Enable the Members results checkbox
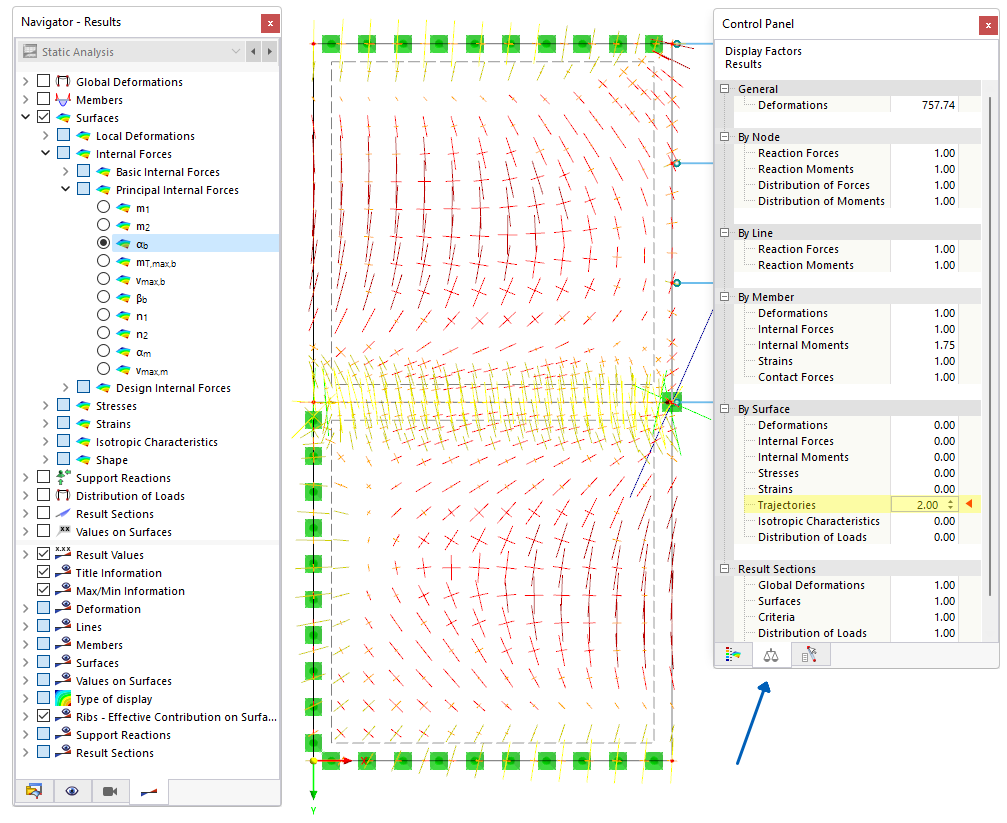1007x823 pixels. [x=44, y=99]
